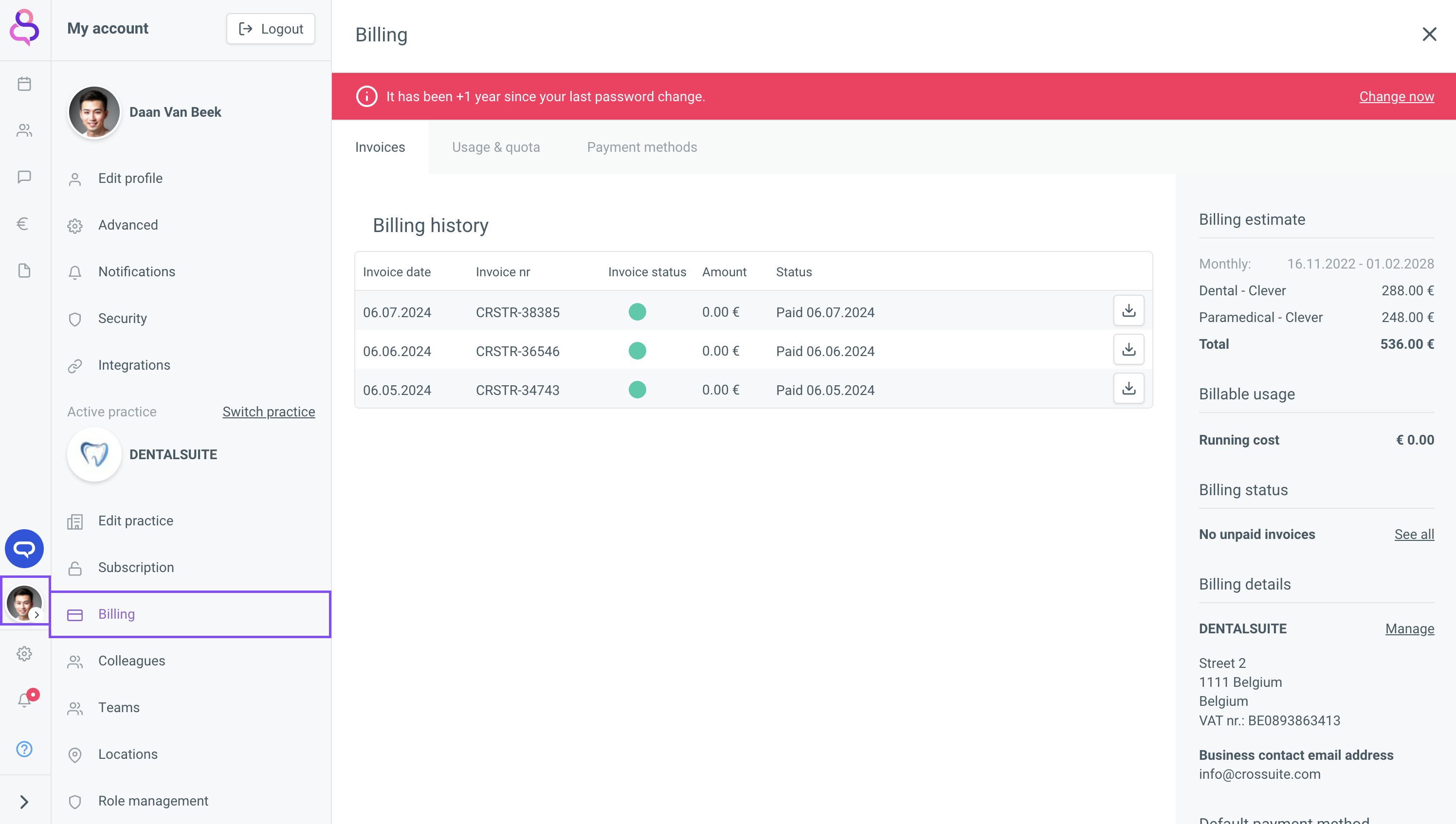This screenshot has width=1456, height=824.
Task: Click the help question mark icon
Action: coord(24,749)
